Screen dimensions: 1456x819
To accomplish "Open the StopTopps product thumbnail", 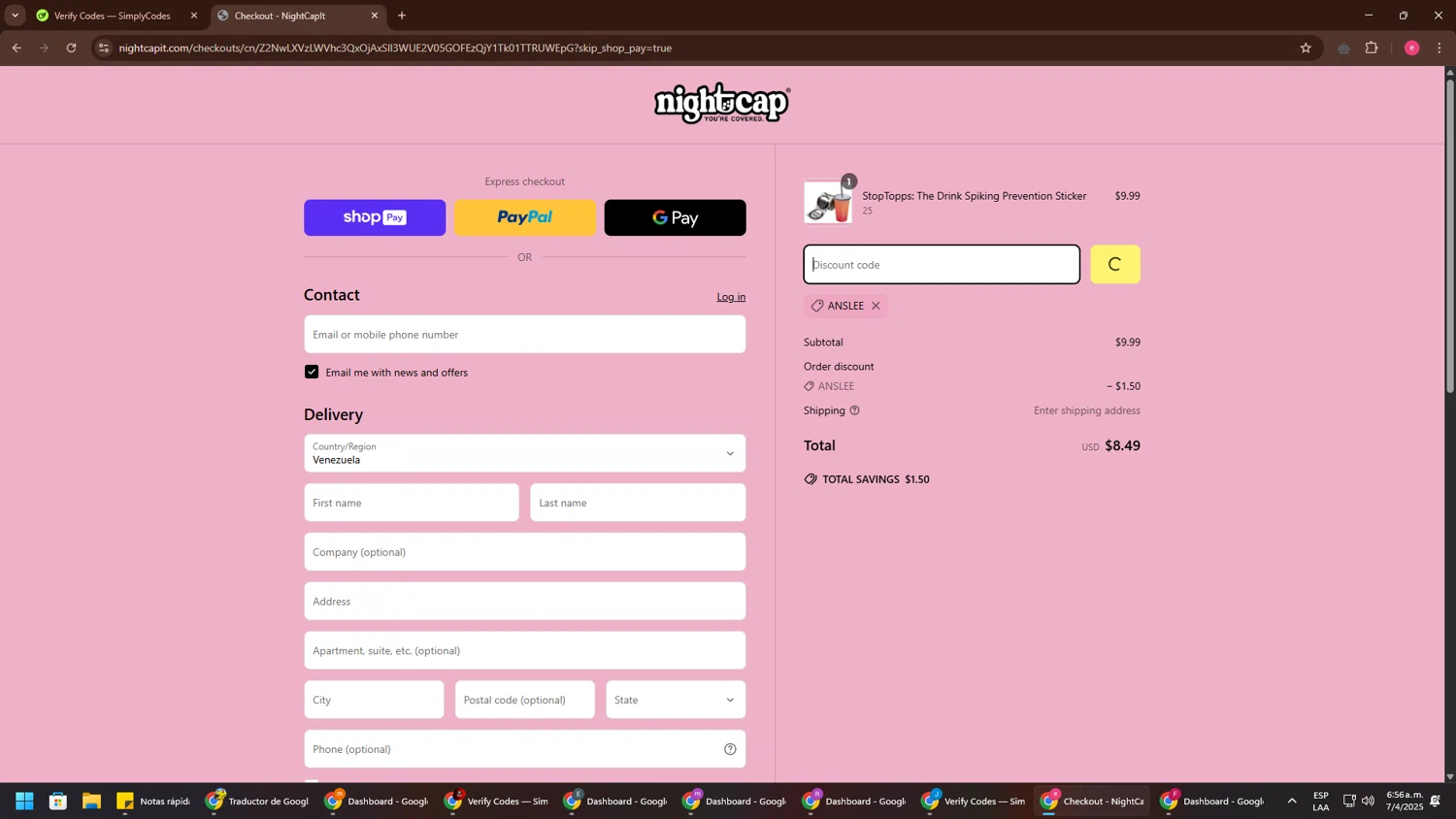I will [828, 203].
